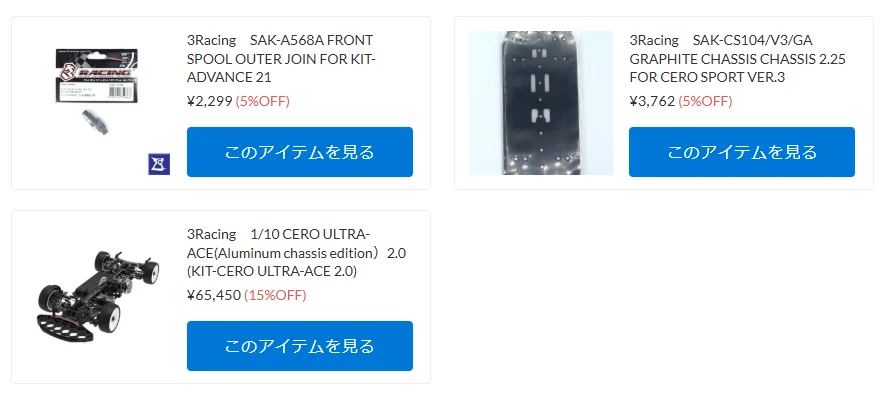The width and height of the screenshot is (892, 402).
Task: Click the 3Racing brand name on CERO ULTRA-ACE listing
Action: 211,234
